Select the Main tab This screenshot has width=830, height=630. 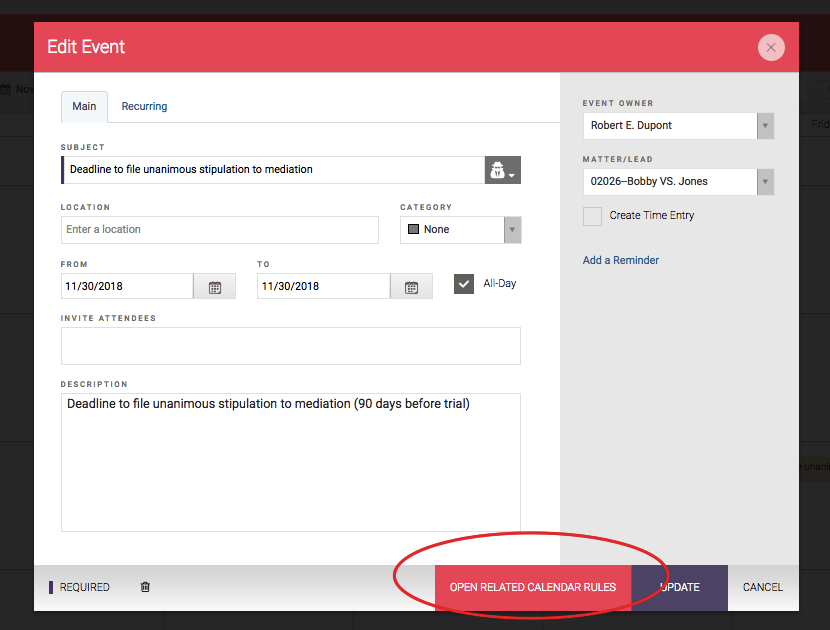[x=84, y=107]
